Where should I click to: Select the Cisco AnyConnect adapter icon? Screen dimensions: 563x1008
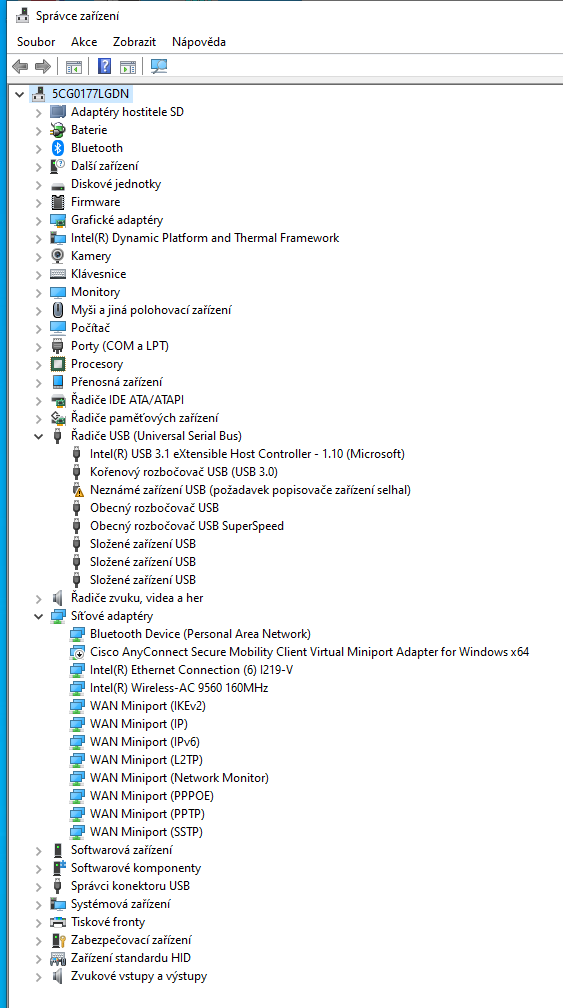tap(77, 652)
